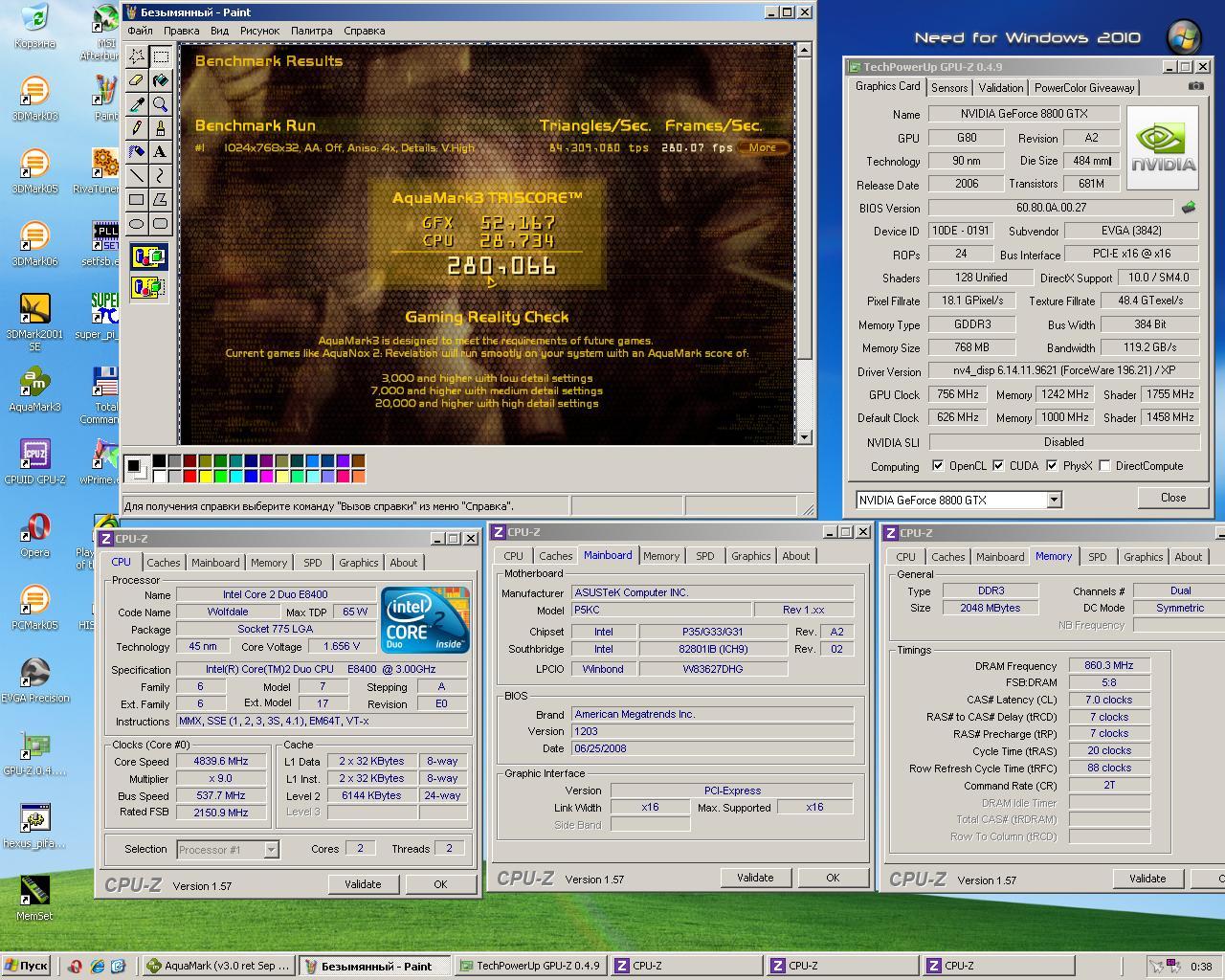Click OK in the Mainboard CPU-Z window
This screenshot has width=1225, height=980.
833,878
